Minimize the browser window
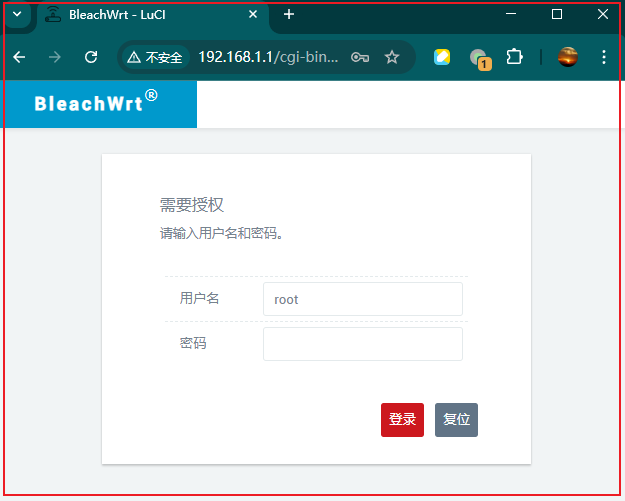This screenshot has width=625, height=501. pos(511,14)
